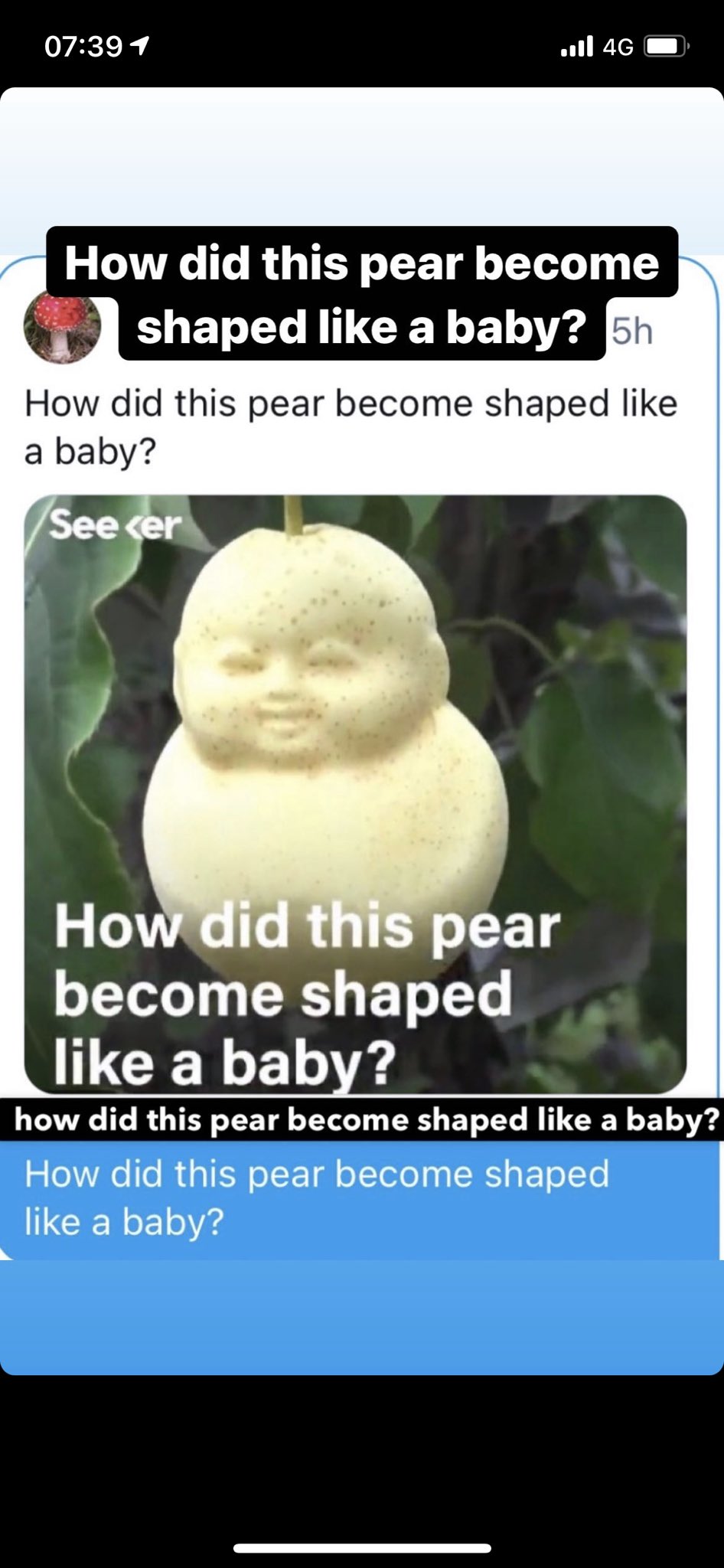Tap the 07:39 clock in status bar
Image resolution: width=724 pixels, height=1568 pixels.
pyautogui.click(x=83, y=47)
